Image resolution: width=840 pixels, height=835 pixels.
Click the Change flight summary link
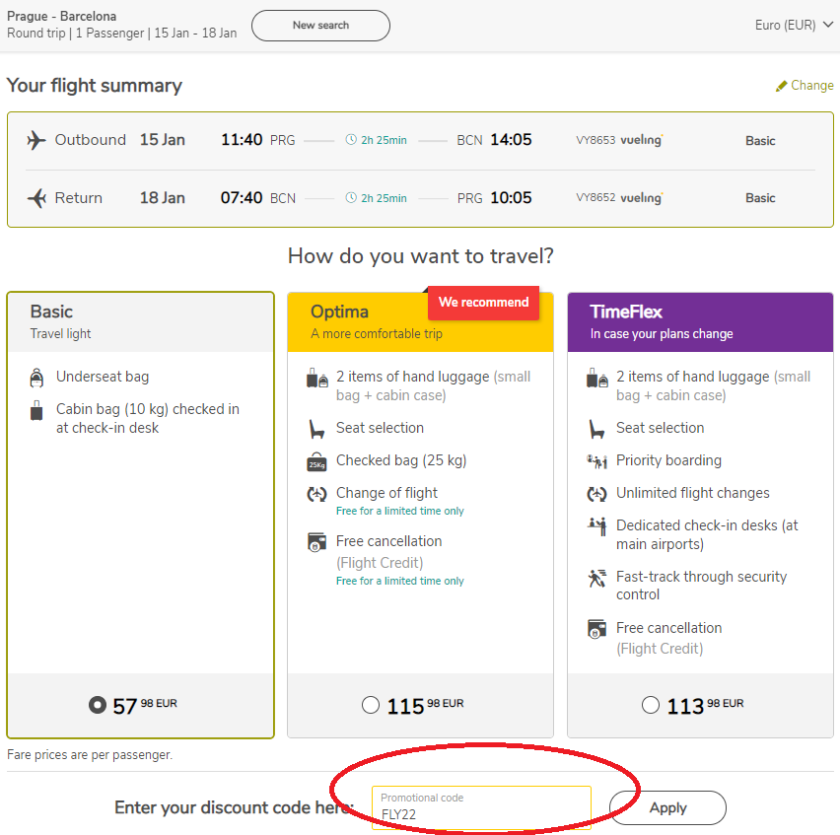point(804,86)
